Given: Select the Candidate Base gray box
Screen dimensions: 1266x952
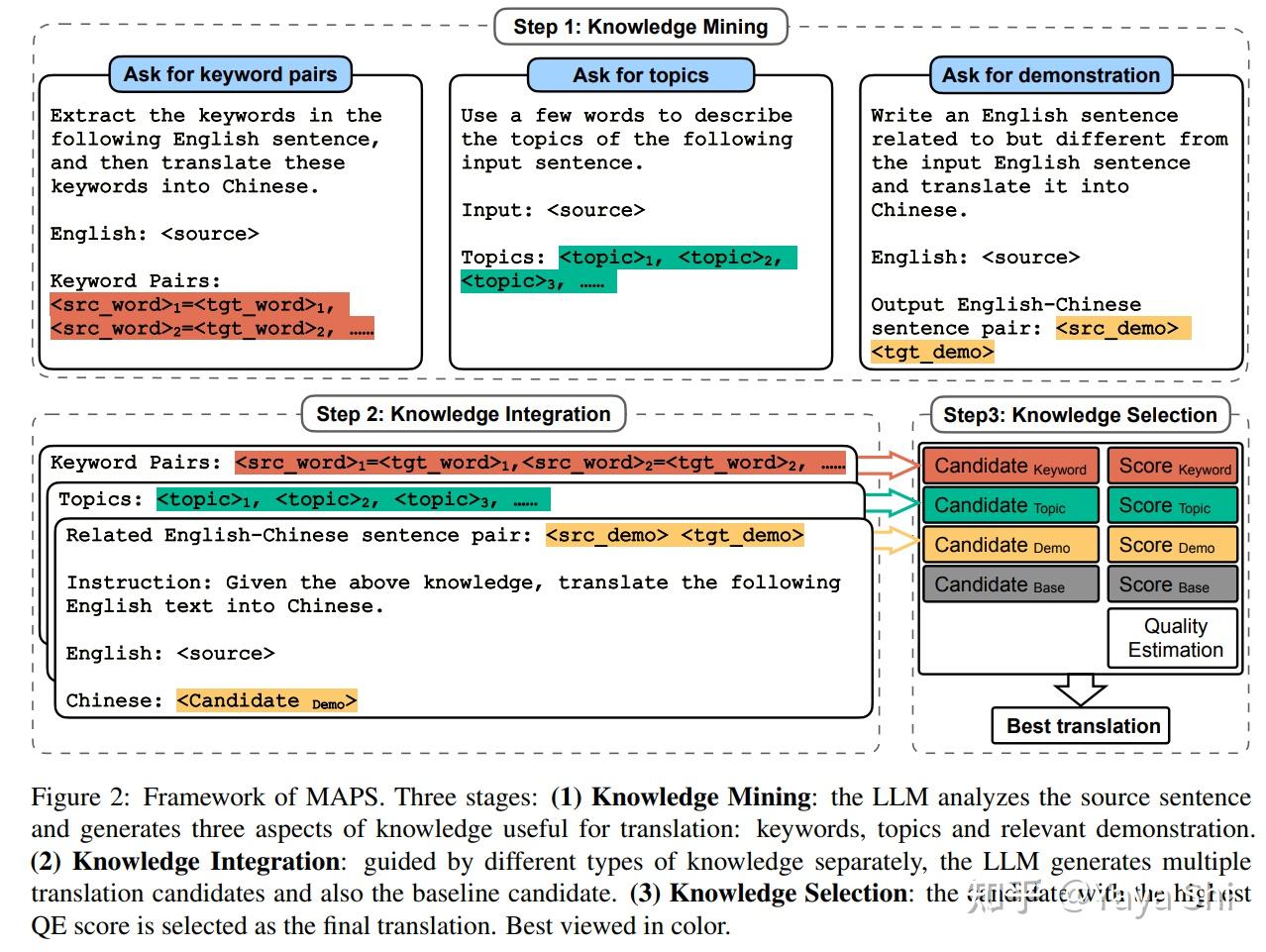Looking at the screenshot, I should tap(1009, 584).
